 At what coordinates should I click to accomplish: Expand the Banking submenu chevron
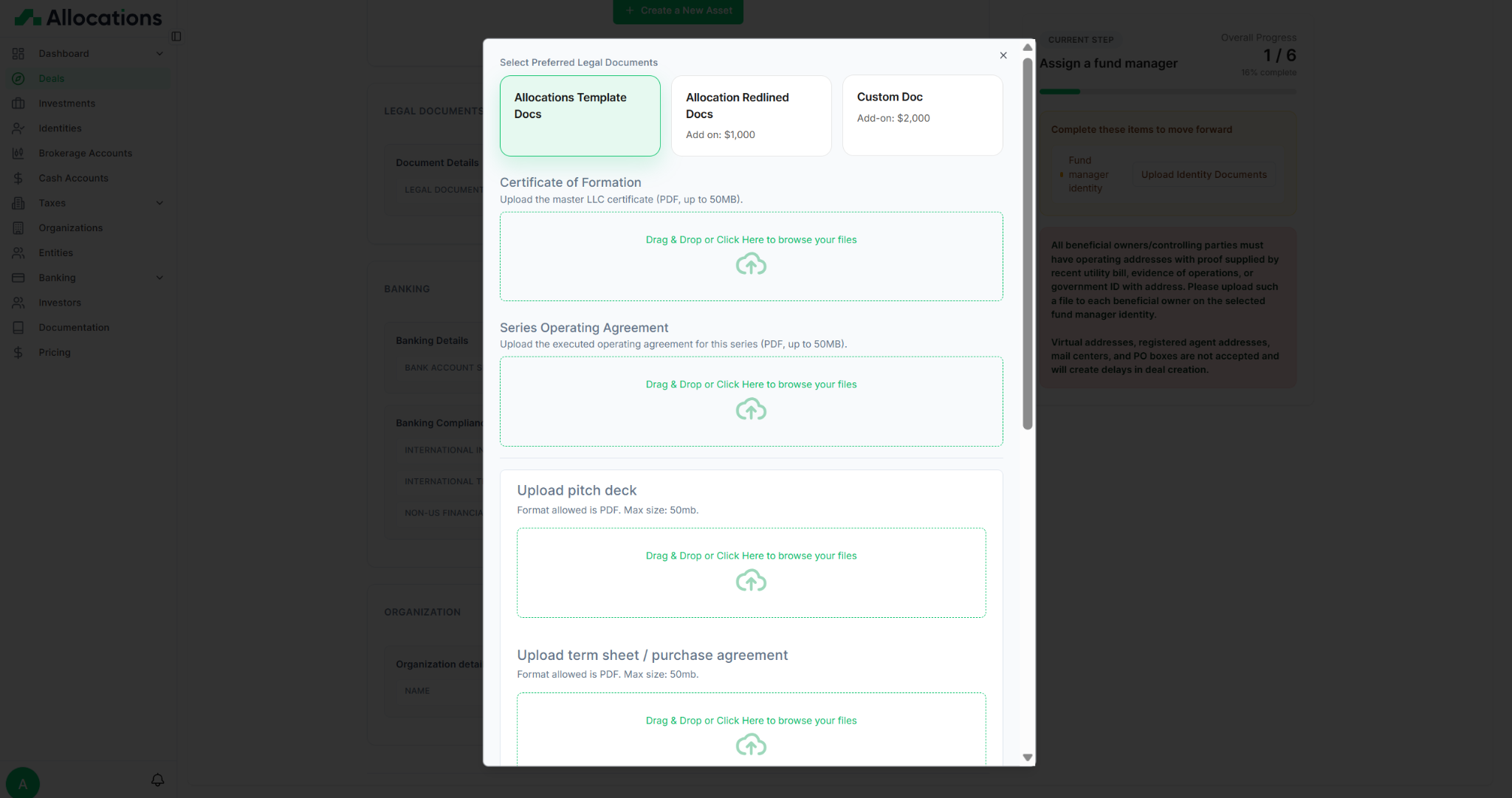point(159,278)
